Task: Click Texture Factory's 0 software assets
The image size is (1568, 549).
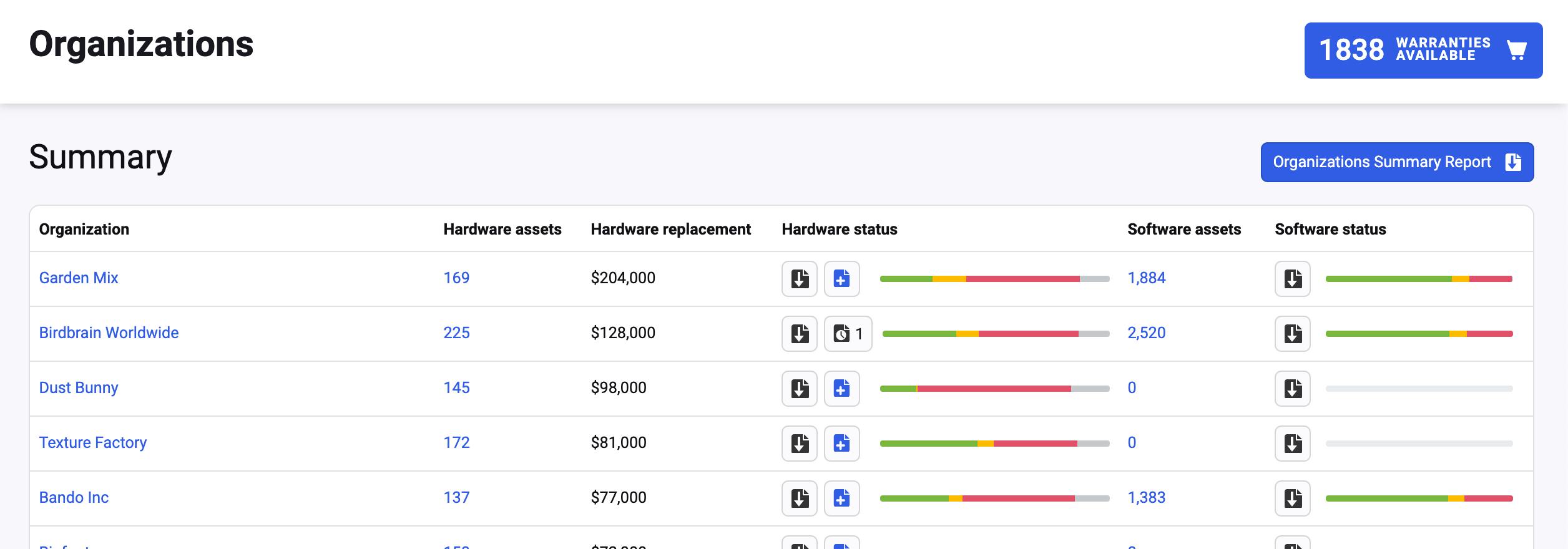Action: coord(1132,443)
